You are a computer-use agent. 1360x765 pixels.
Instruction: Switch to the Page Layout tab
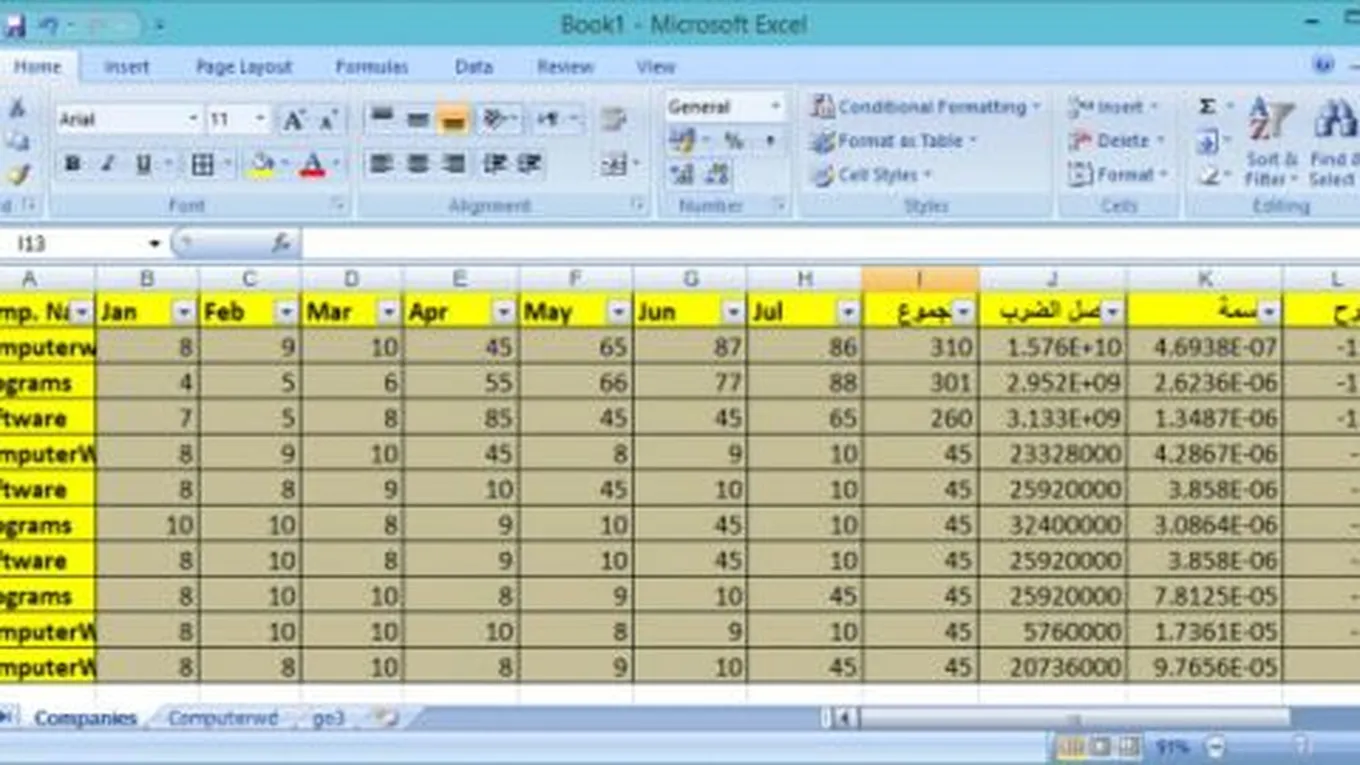coord(244,67)
